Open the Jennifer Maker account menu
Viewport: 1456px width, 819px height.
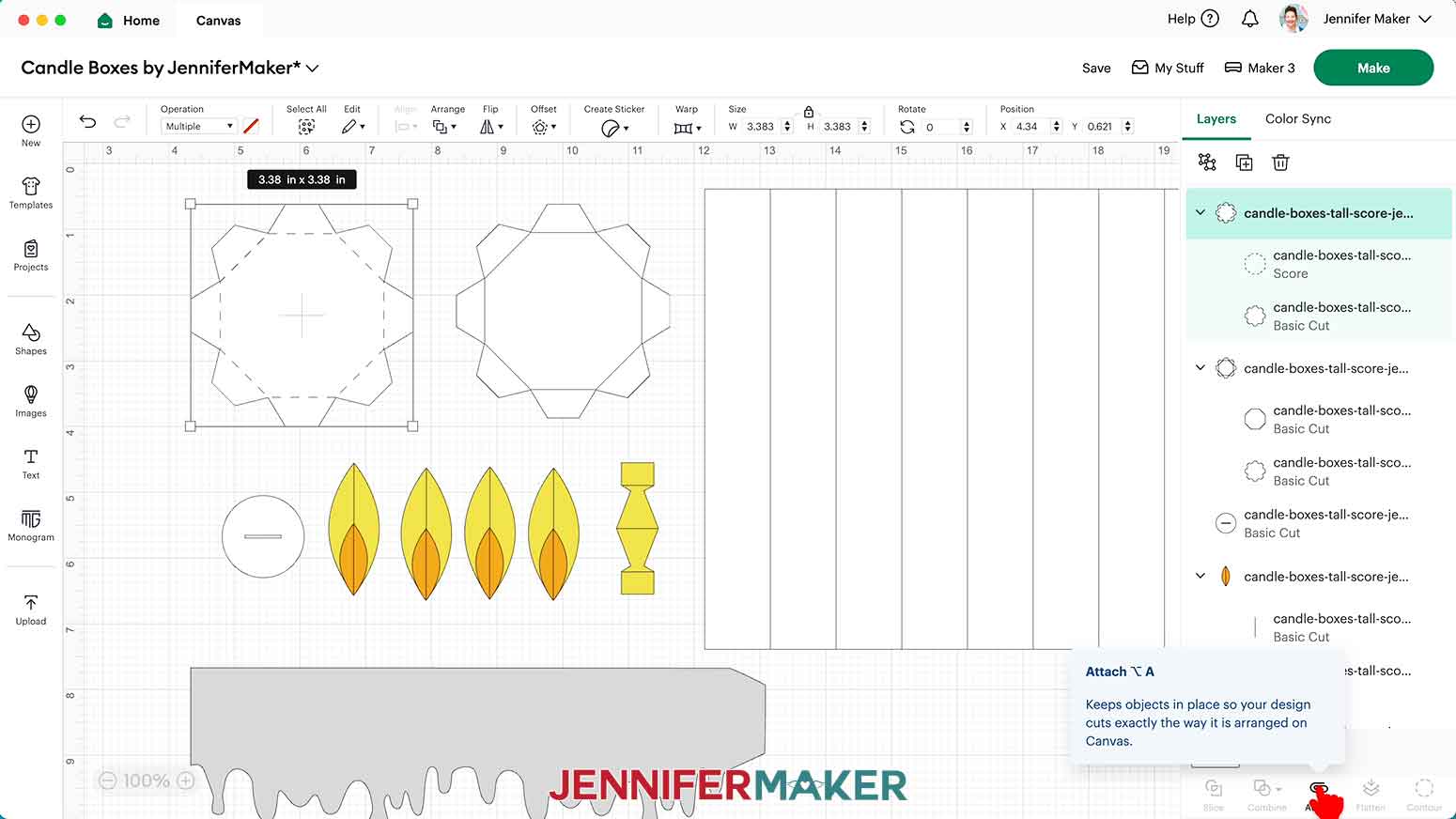pos(1355,19)
